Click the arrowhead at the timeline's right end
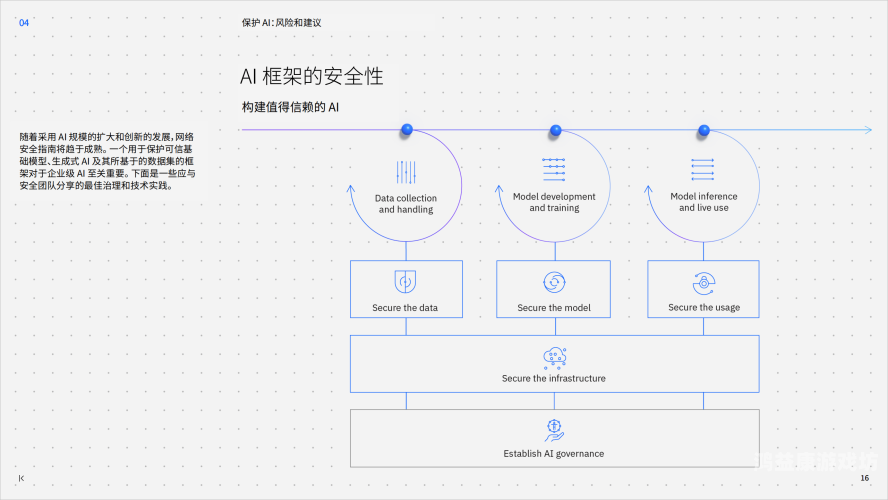Viewport: 888px width, 500px height. point(868,130)
